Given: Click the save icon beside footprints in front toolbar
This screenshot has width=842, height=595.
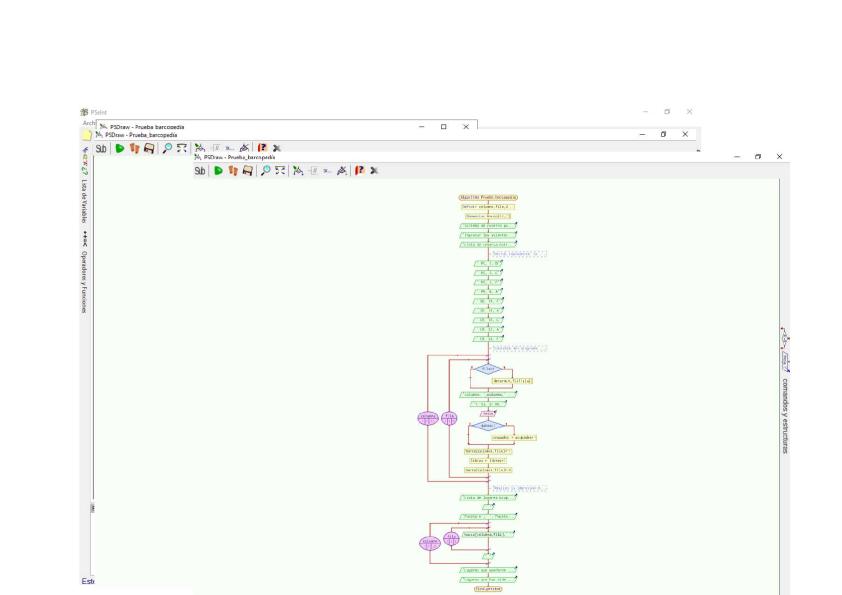Looking at the screenshot, I should point(248,171).
